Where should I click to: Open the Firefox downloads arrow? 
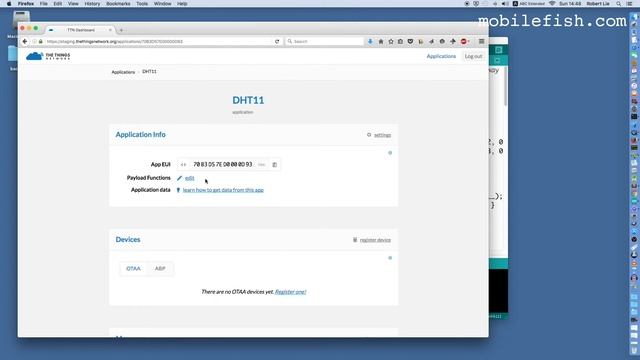(x=370, y=41)
